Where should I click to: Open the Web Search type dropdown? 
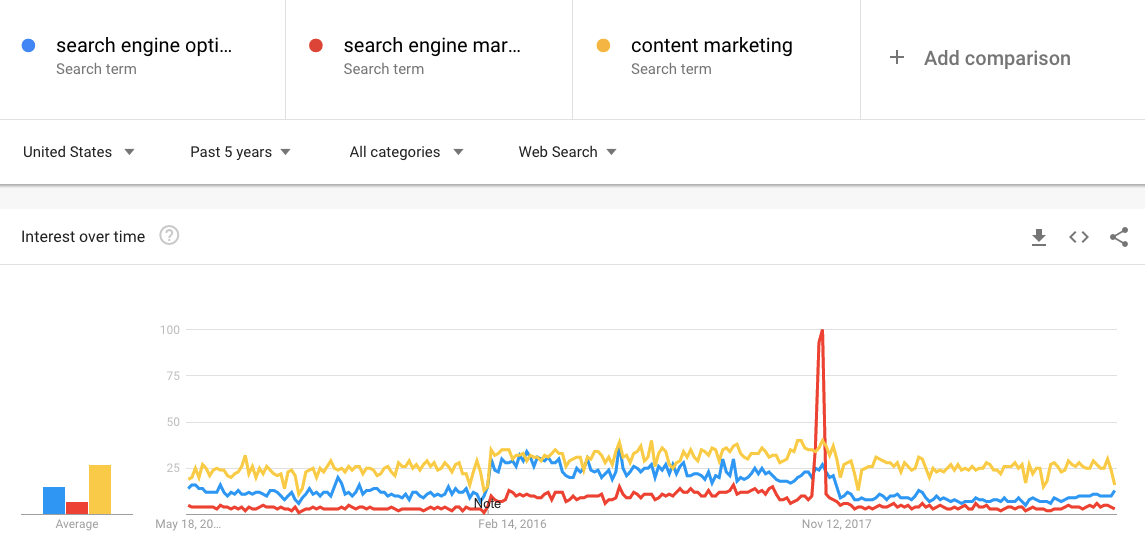click(x=567, y=152)
